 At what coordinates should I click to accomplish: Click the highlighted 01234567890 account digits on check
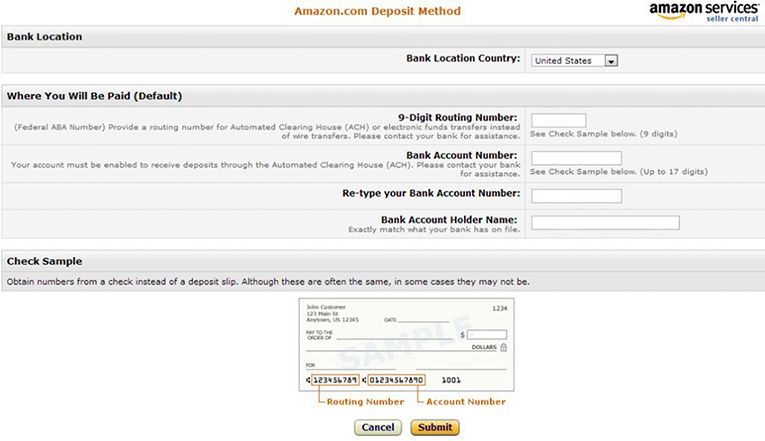(396, 380)
